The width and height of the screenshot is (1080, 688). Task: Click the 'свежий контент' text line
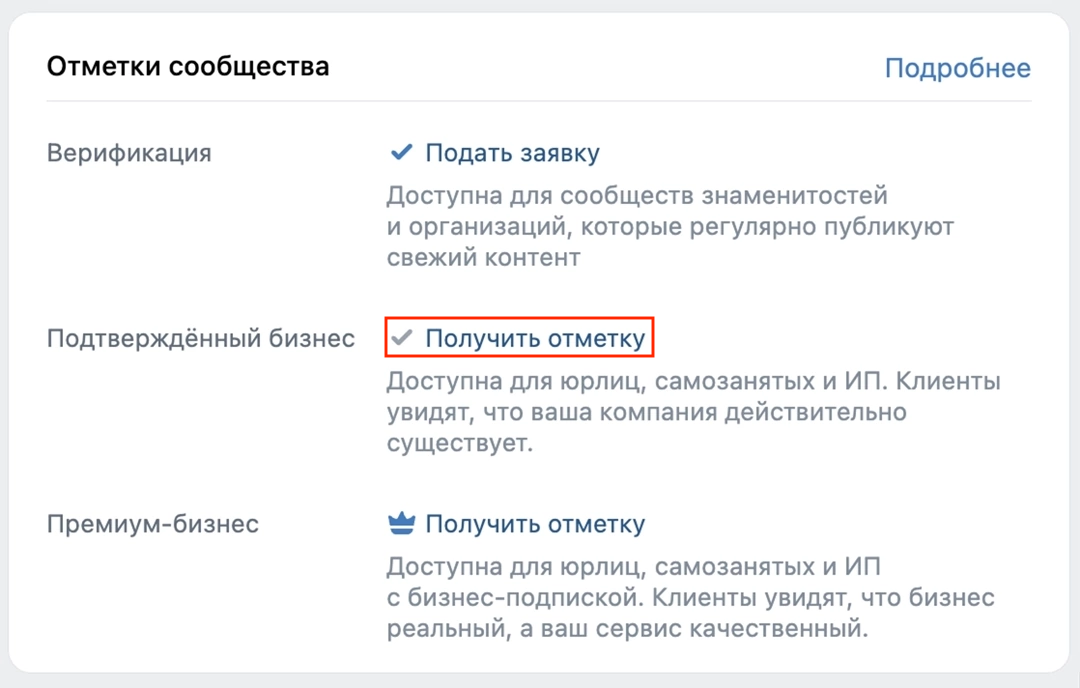point(483,257)
